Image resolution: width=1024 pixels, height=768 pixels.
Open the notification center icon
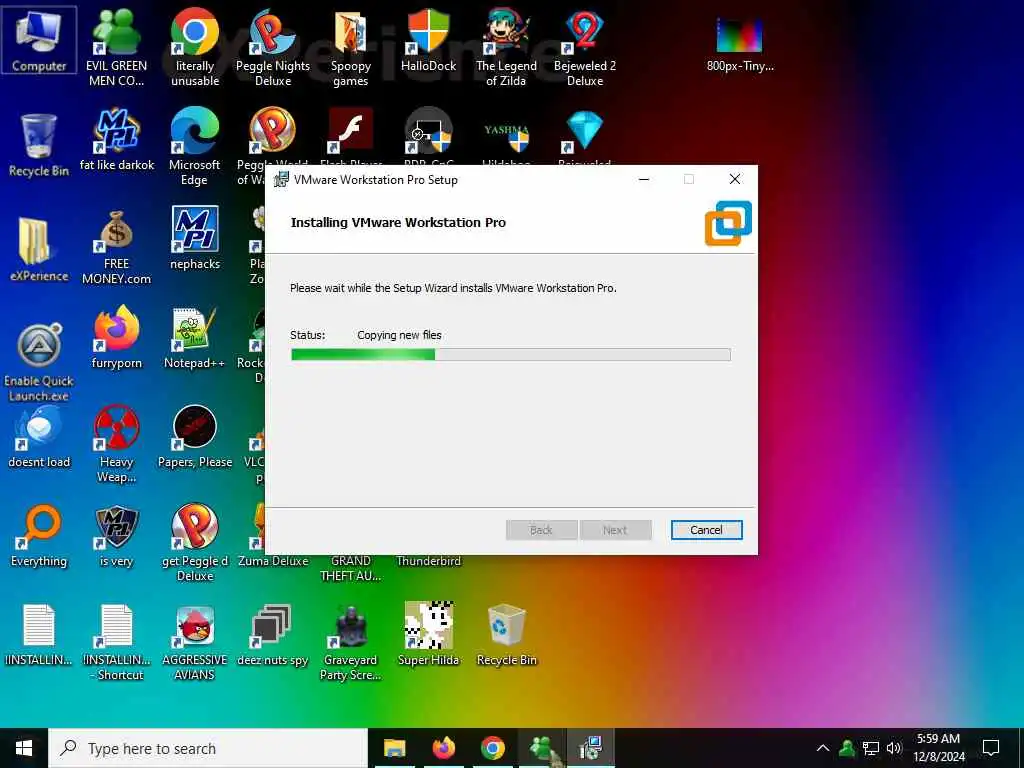tap(991, 748)
